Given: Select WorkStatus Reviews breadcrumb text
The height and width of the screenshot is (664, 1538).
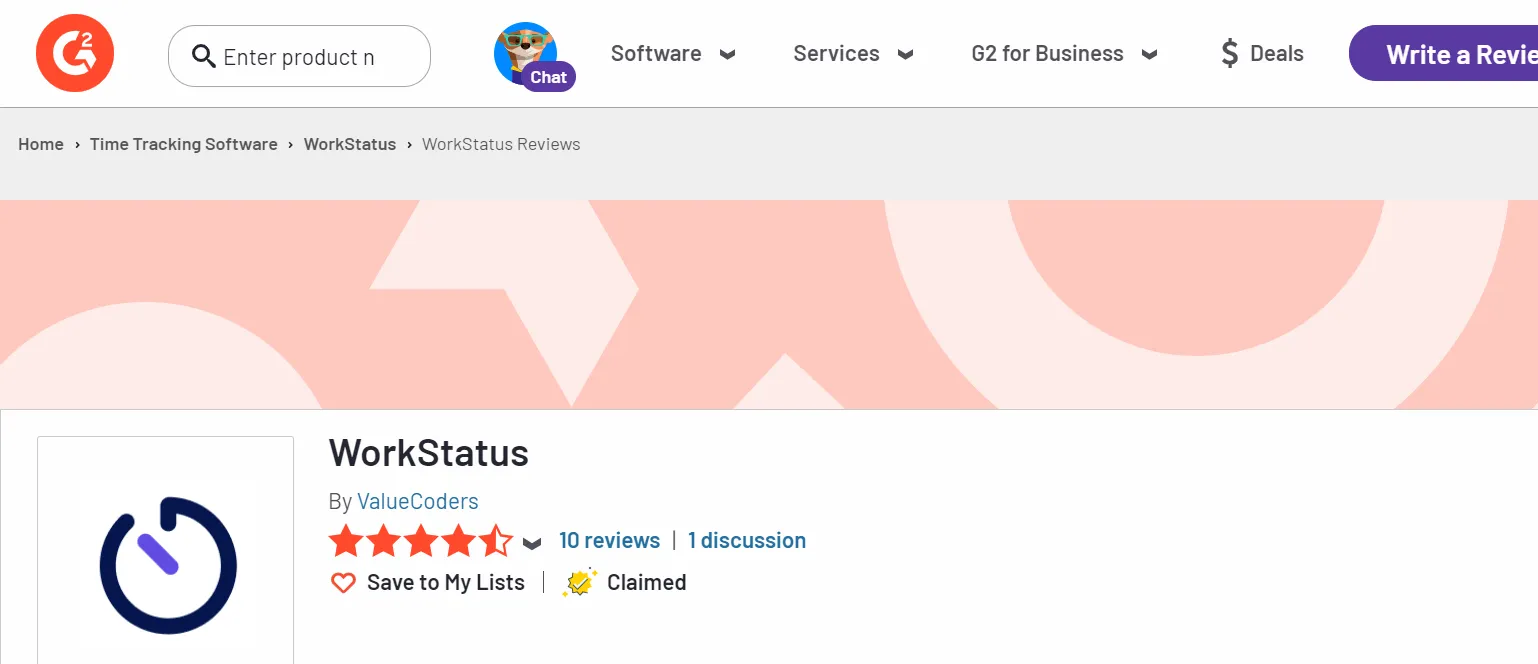Looking at the screenshot, I should [x=501, y=144].
